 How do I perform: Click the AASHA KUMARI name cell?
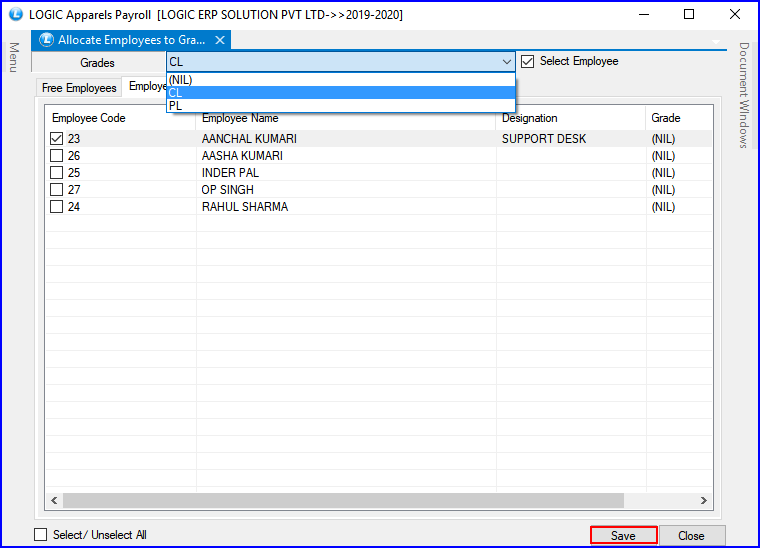(346, 156)
